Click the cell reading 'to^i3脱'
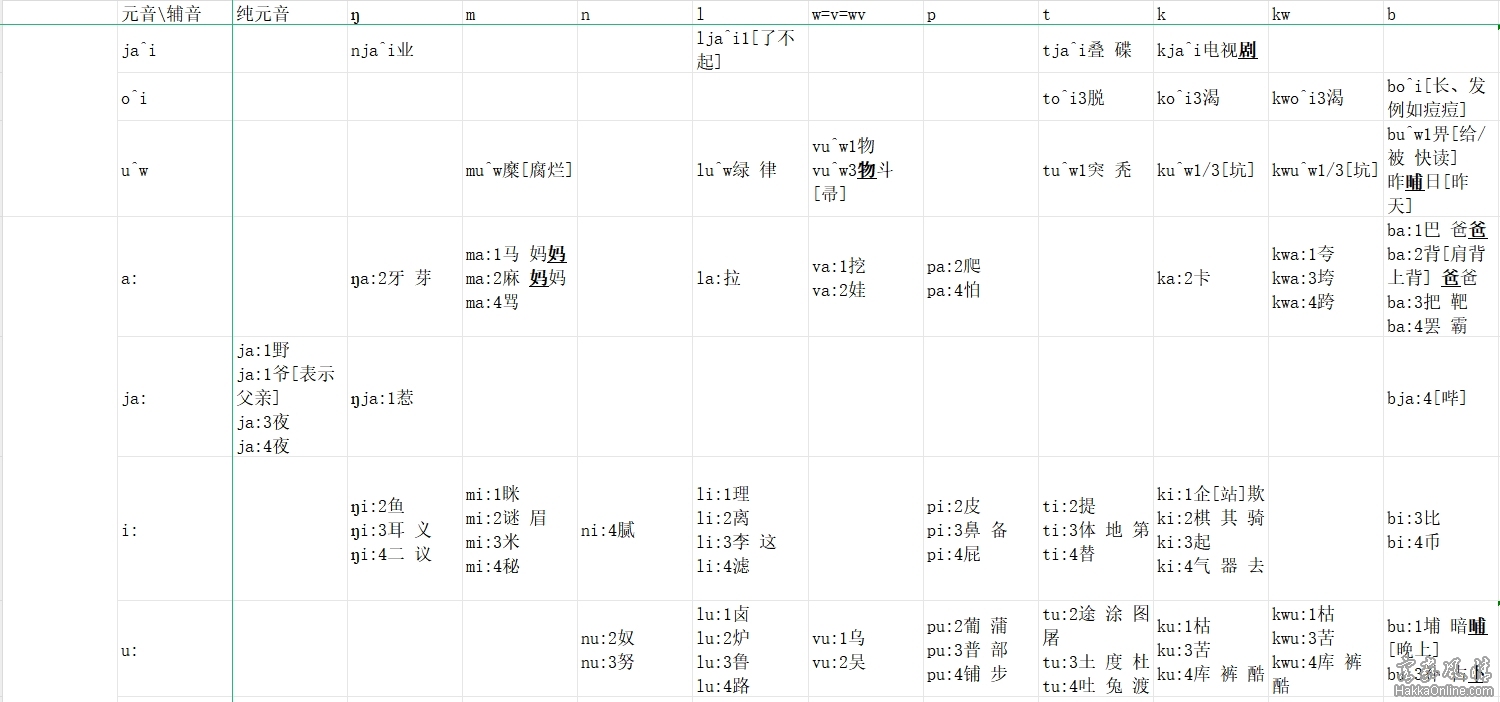The width and height of the screenshot is (1500, 702). click(x=1095, y=98)
